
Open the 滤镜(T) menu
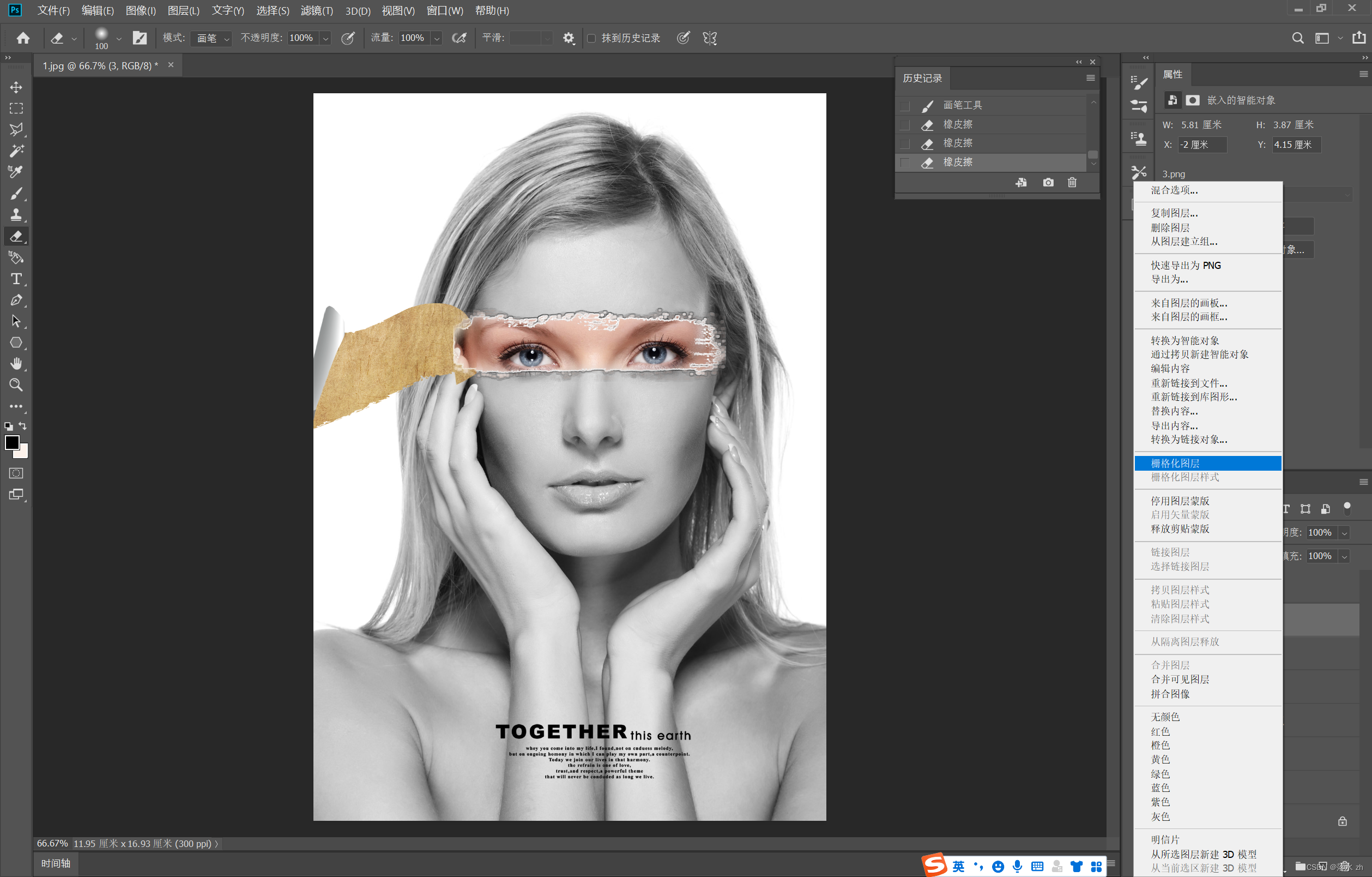tap(316, 10)
